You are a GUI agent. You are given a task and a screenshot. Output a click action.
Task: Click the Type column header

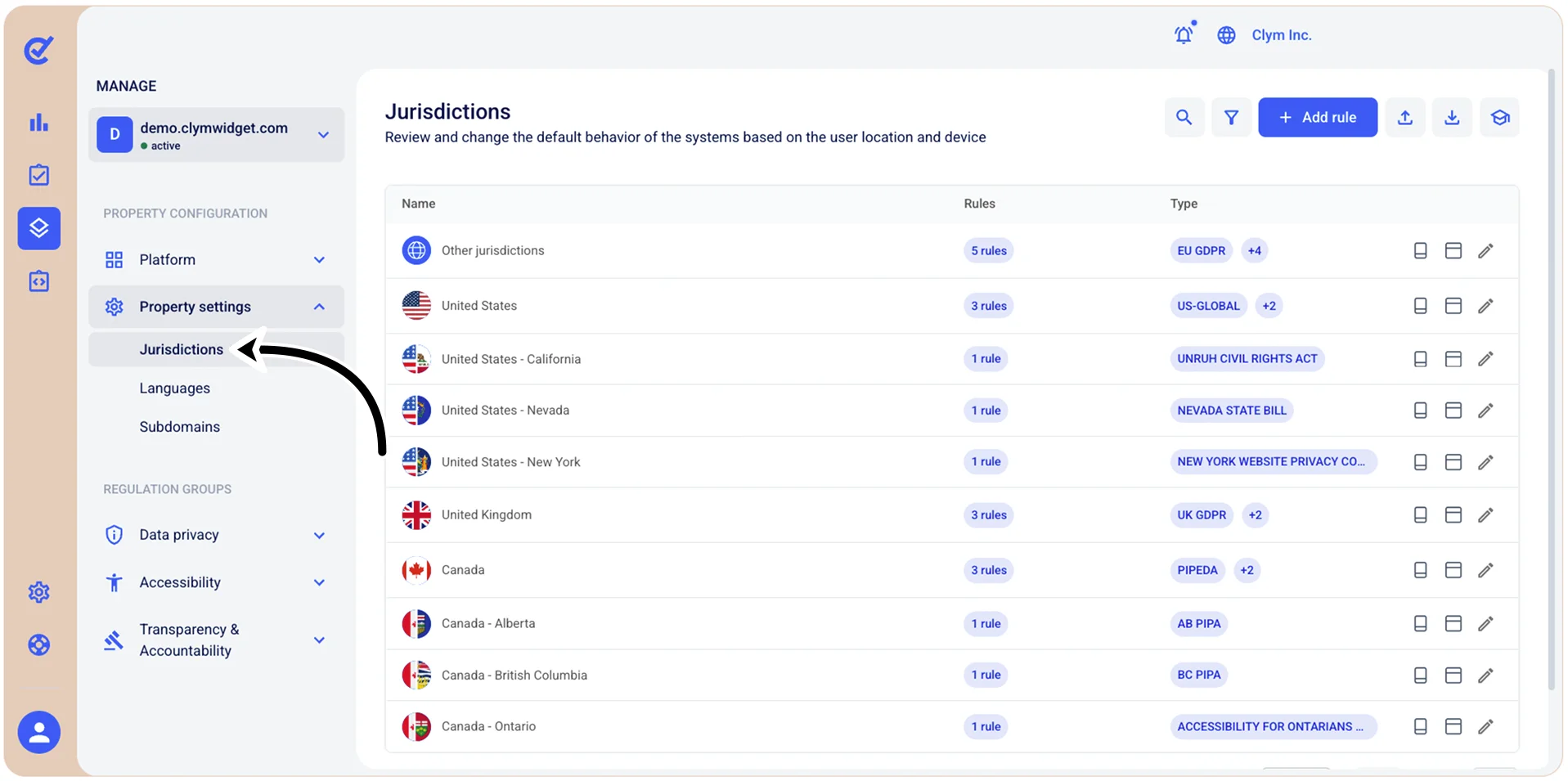[x=1183, y=204]
